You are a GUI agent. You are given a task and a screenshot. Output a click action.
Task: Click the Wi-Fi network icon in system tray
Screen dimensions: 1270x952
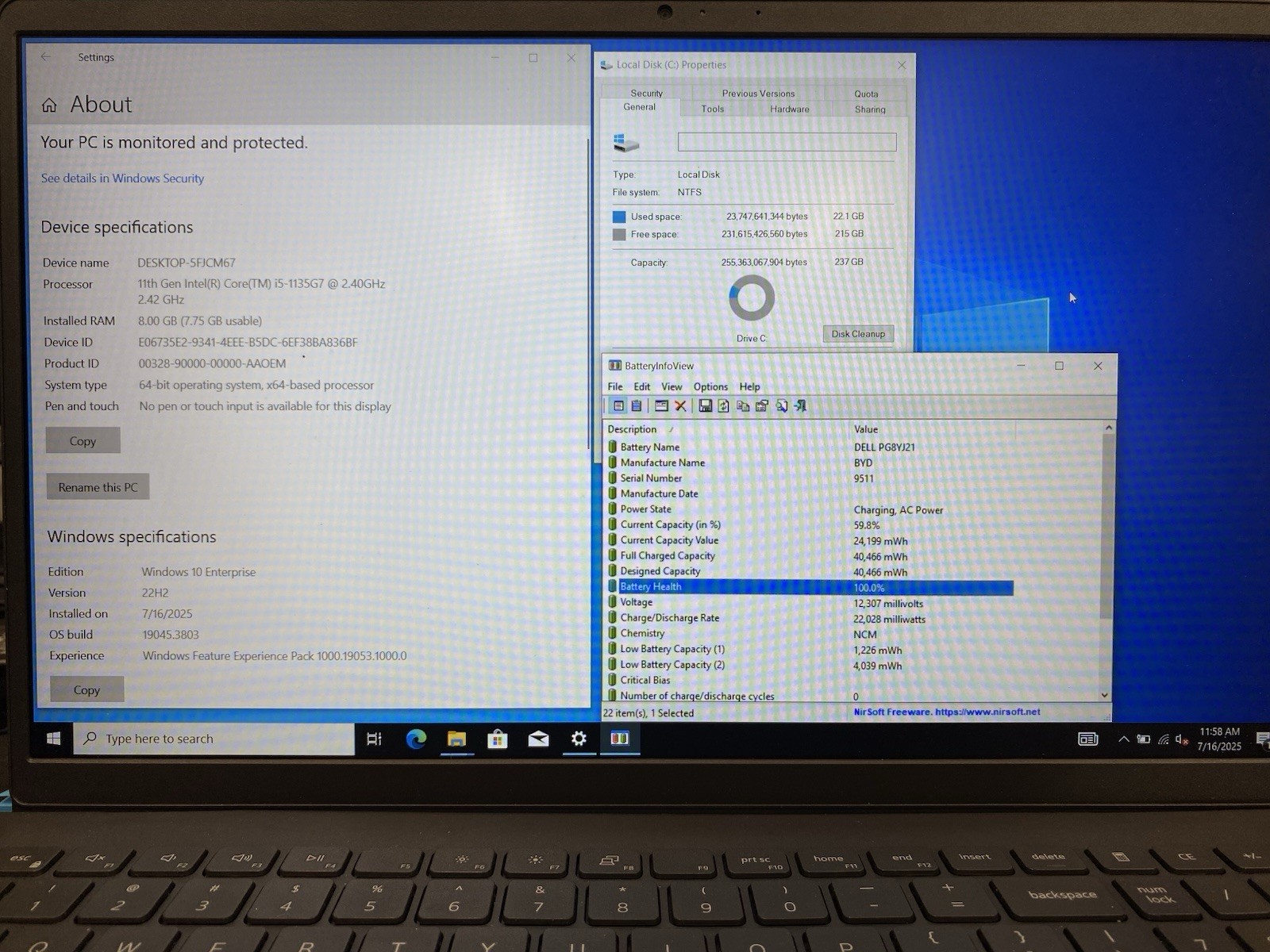pyautogui.click(x=1163, y=739)
